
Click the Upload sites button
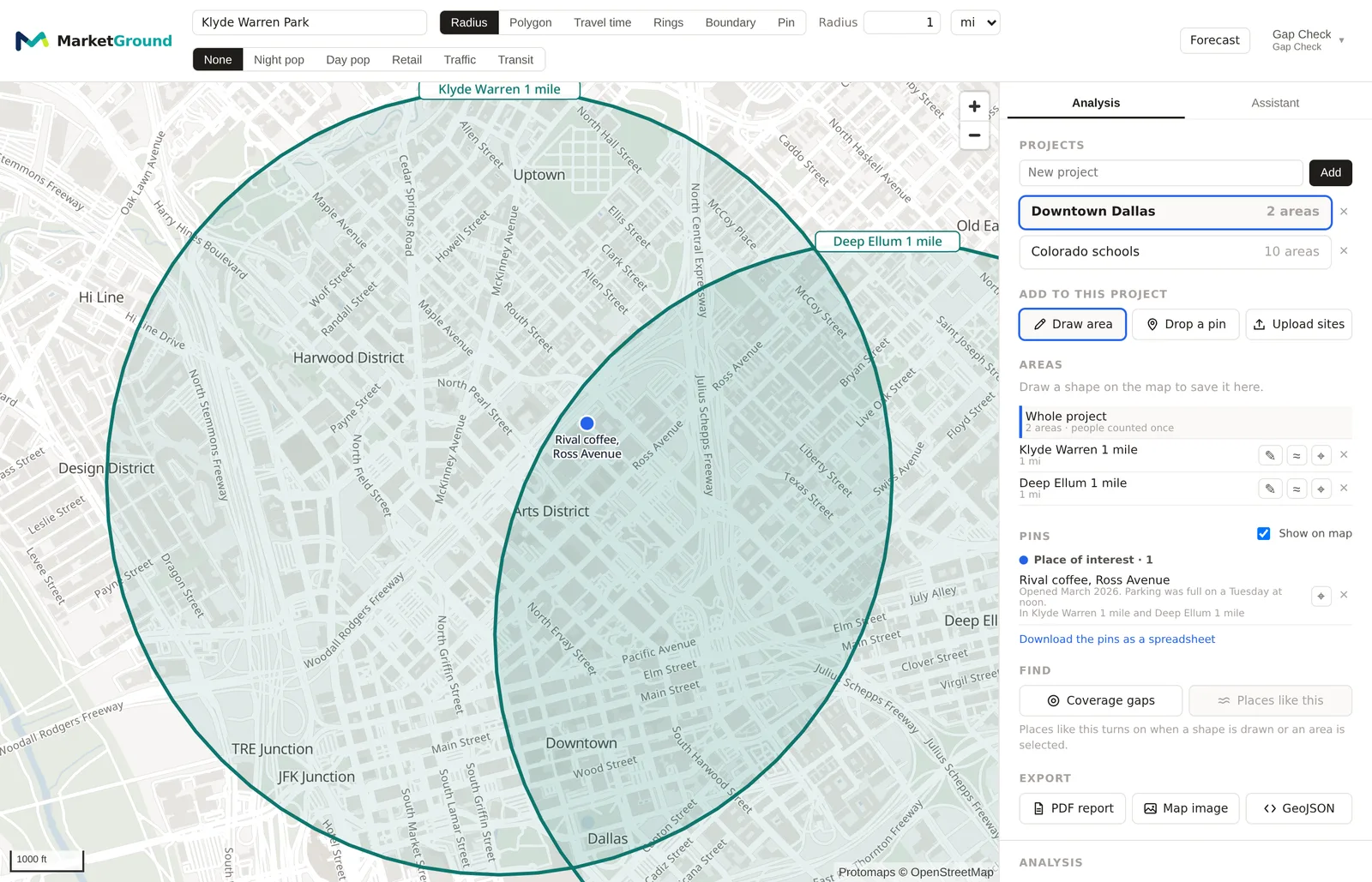(1299, 324)
